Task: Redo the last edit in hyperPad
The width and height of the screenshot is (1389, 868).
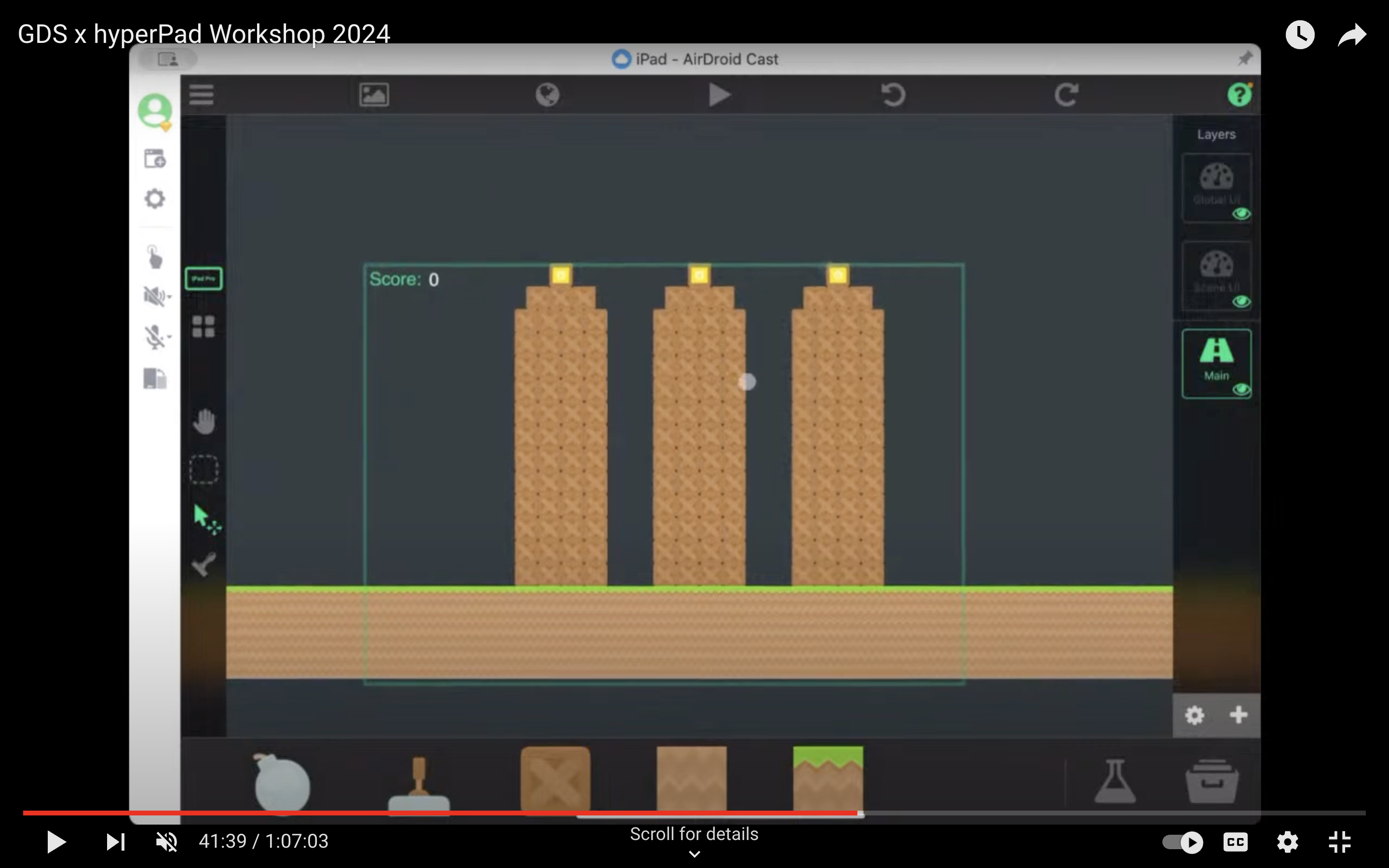Action: click(1066, 95)
